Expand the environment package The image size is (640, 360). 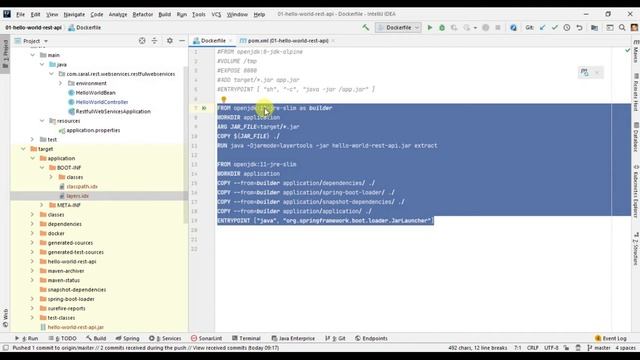60,83
